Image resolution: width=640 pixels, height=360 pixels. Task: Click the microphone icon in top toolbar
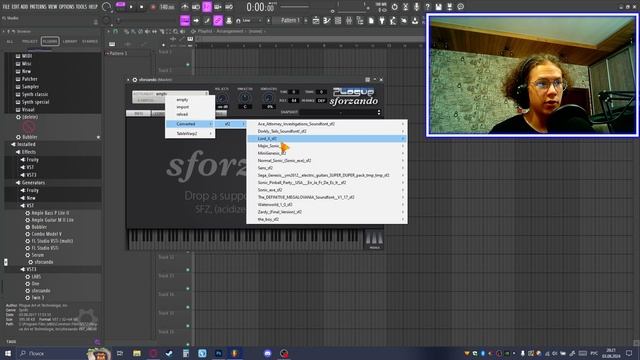(416, 7)
